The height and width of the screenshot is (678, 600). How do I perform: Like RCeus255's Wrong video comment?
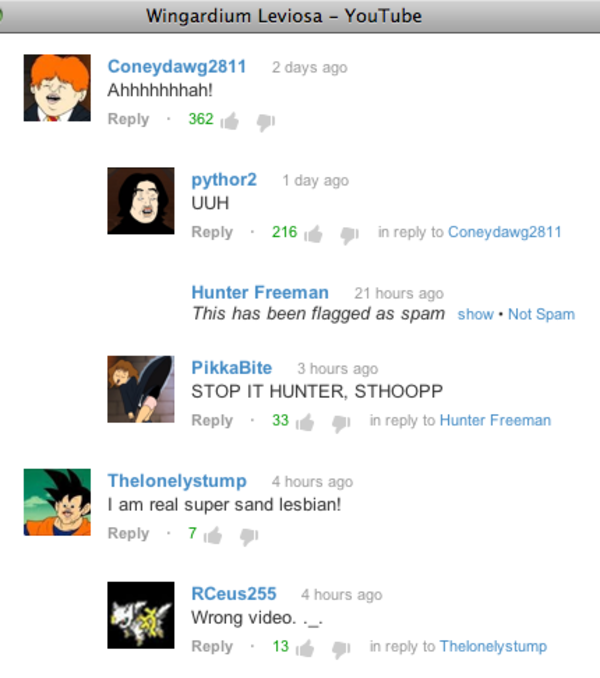(x=305, y=648)
